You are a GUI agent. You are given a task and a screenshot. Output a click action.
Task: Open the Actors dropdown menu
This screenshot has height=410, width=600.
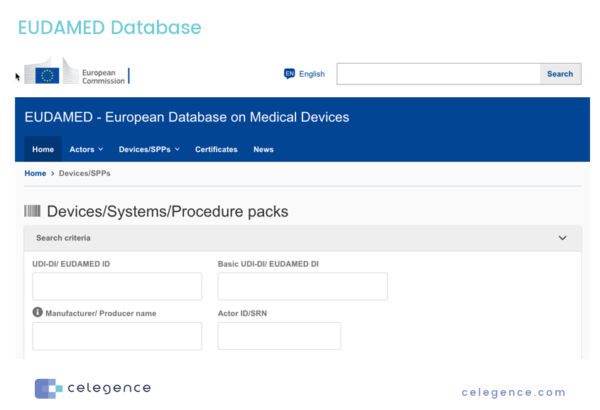point(86,150)
